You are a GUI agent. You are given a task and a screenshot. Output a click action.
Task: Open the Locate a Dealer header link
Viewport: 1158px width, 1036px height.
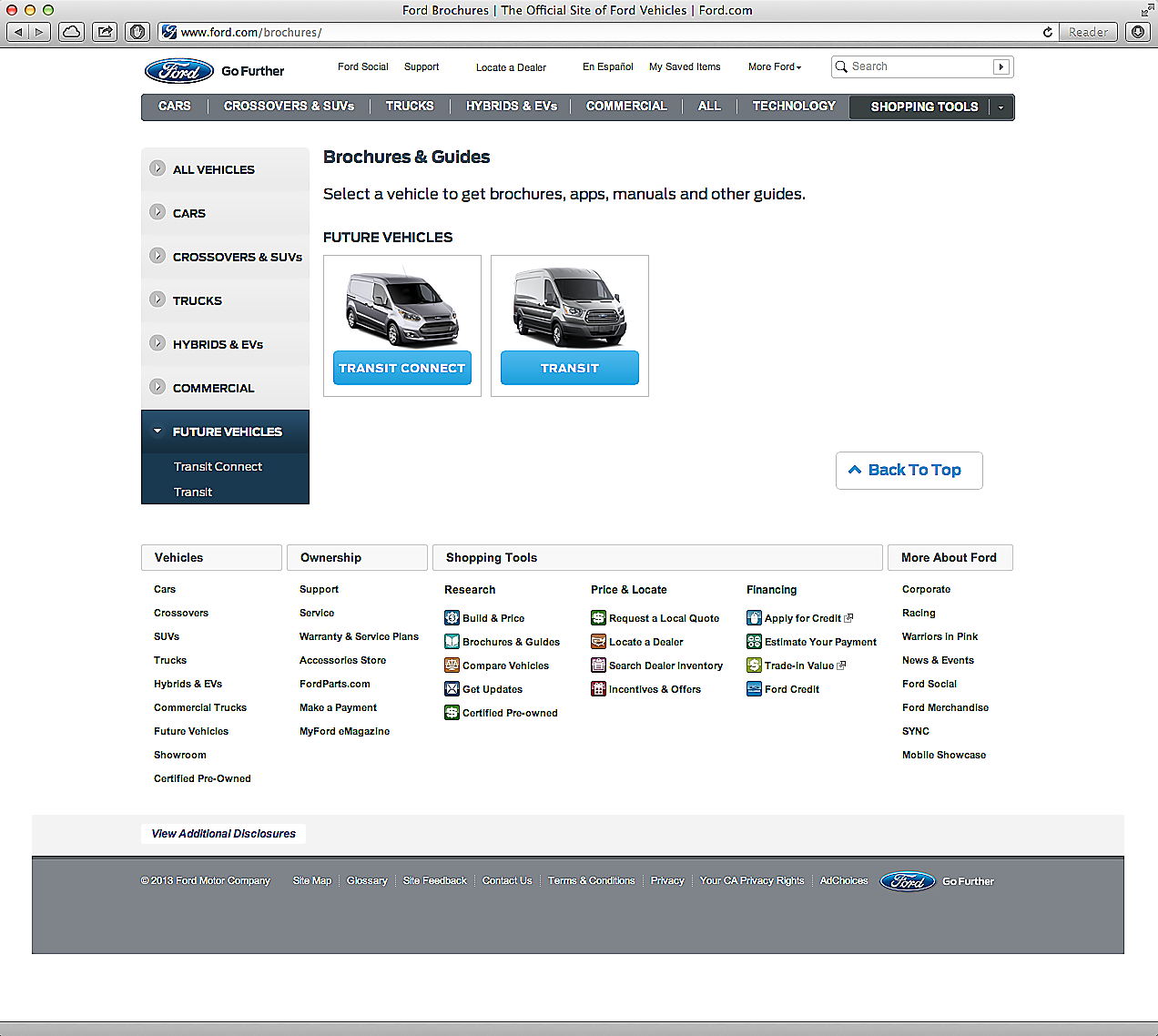(511, 67)
